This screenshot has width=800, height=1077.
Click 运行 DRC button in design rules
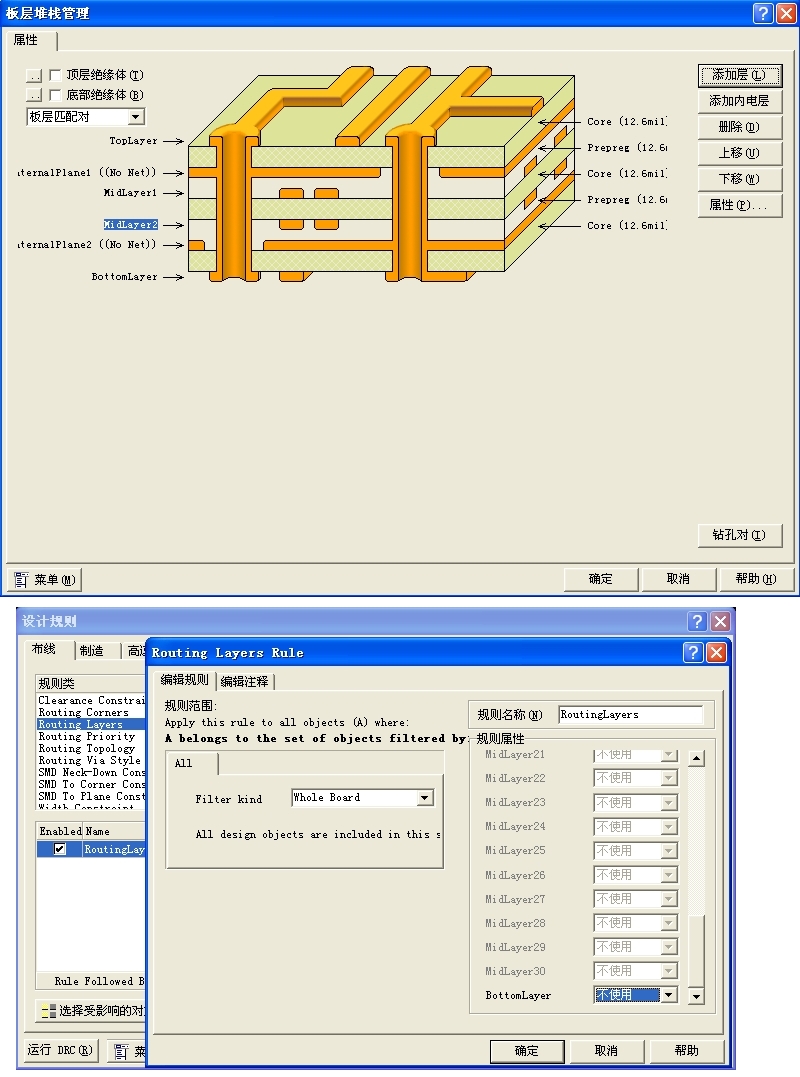[60, 1050]
